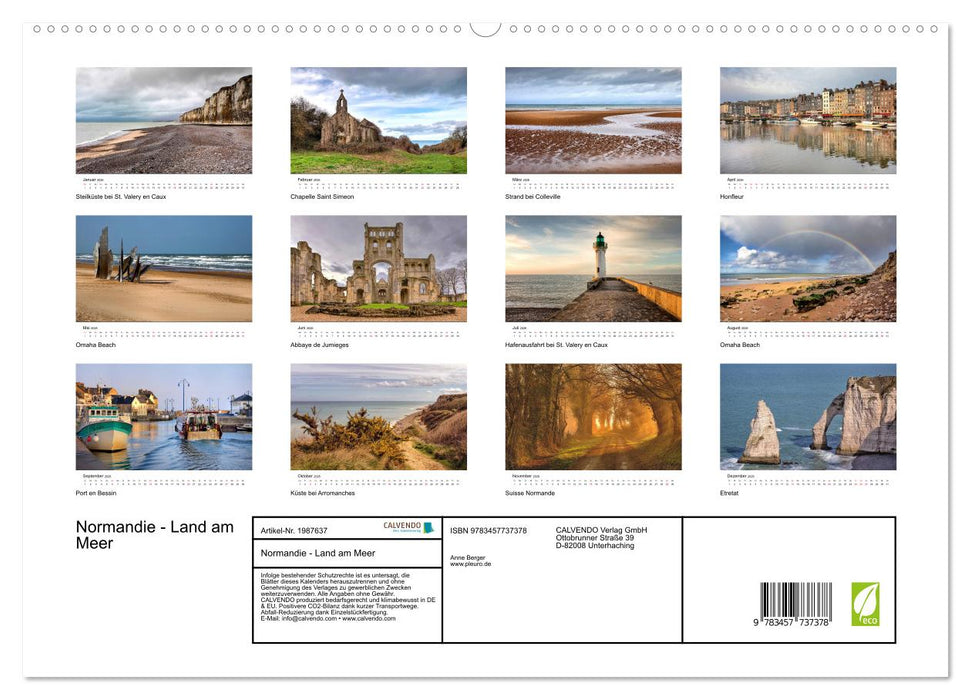971x700 pixels.
Task: Select the Omaha Beach May thumbnail
Action: pyautogui.click(x=164, y=267)
